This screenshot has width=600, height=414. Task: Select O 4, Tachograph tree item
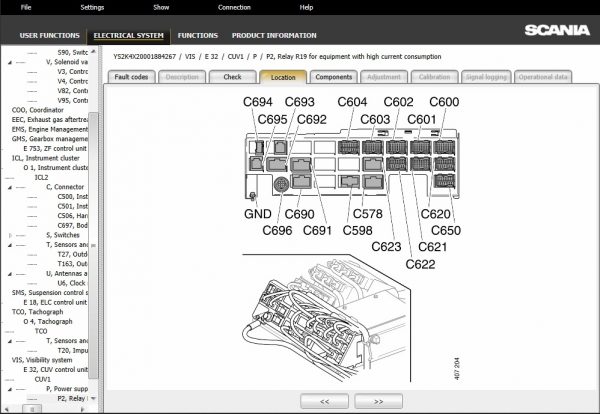point(48,321)
